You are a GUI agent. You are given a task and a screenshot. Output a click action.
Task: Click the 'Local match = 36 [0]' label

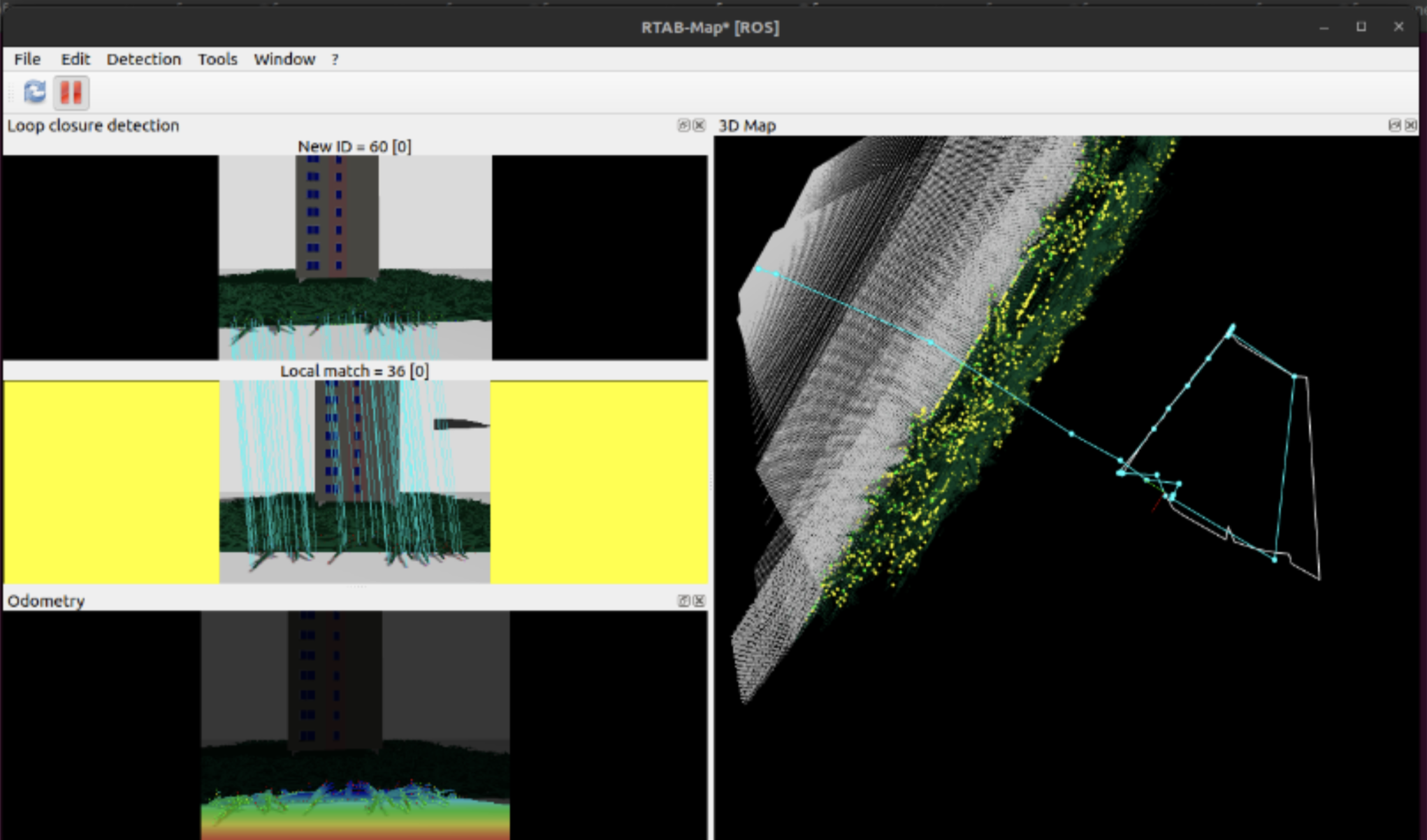point(354,371)
